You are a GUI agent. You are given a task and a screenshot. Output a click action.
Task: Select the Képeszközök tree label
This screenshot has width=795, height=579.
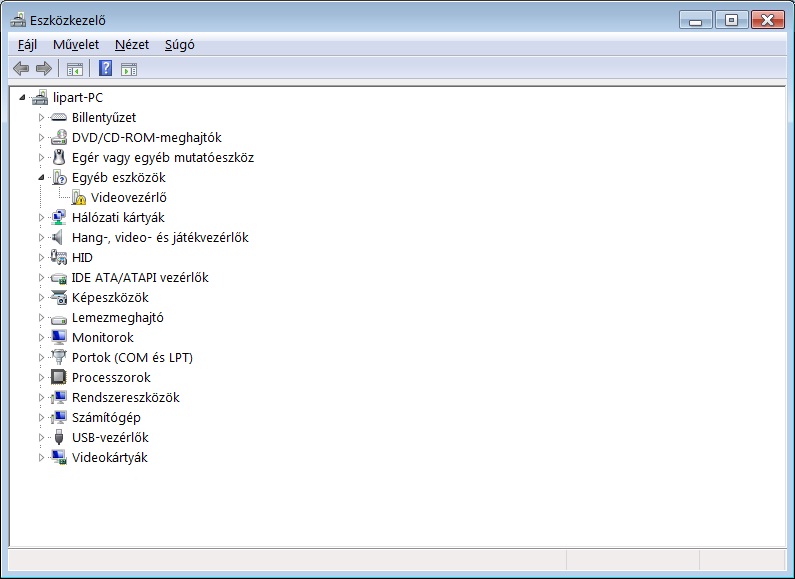(x=110, y=298)
